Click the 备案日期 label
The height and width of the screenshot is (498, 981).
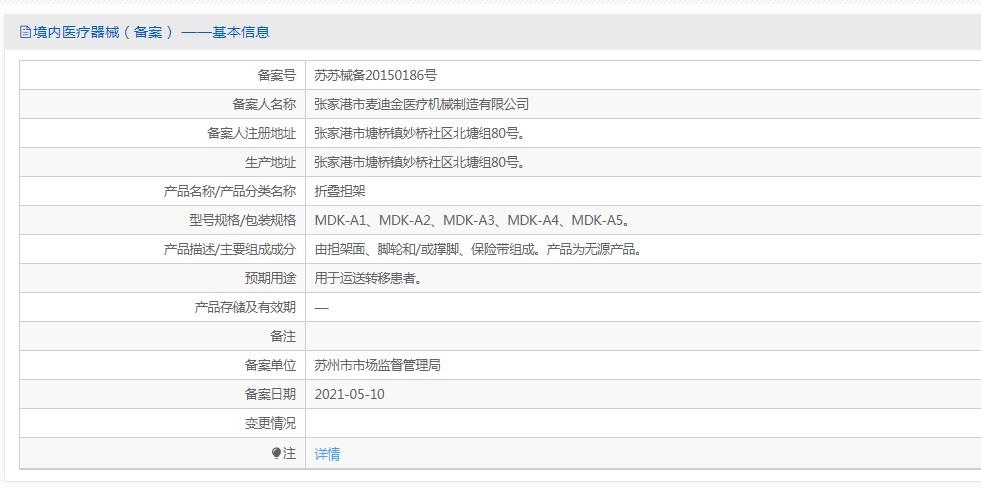coord(270,394)
